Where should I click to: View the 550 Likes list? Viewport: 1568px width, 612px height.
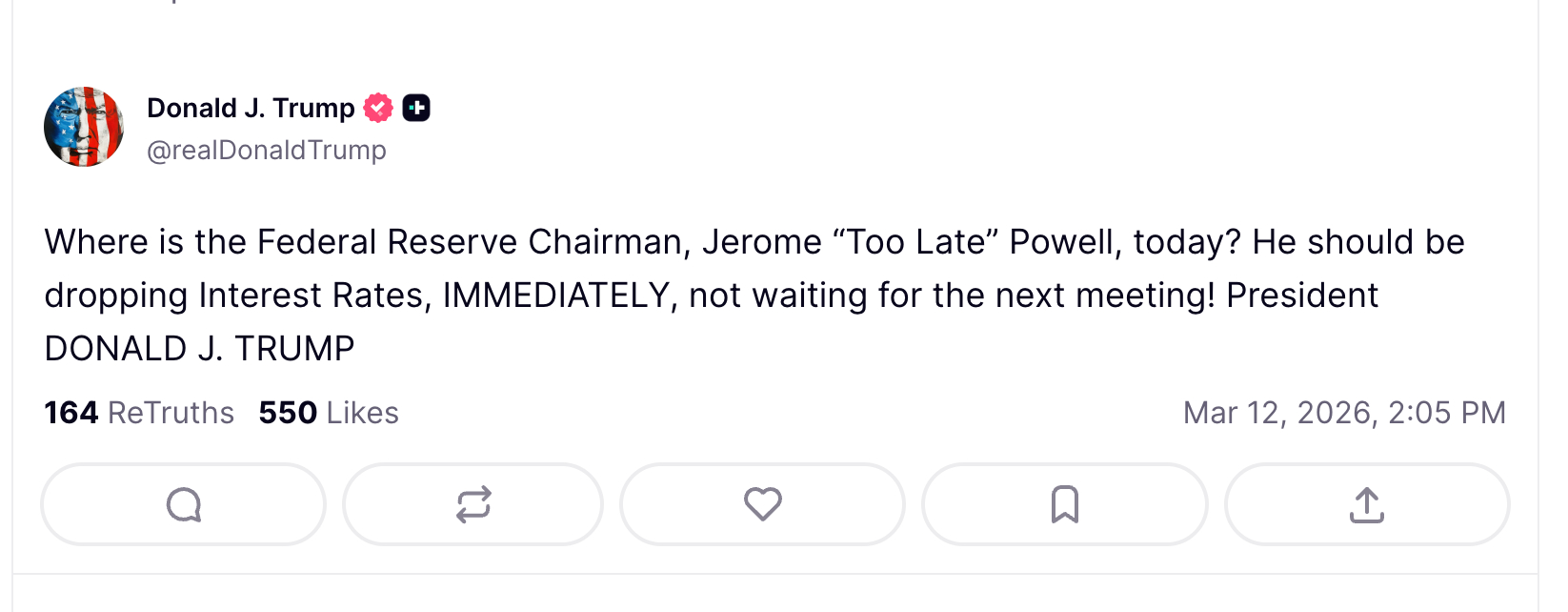coord(329,413)
